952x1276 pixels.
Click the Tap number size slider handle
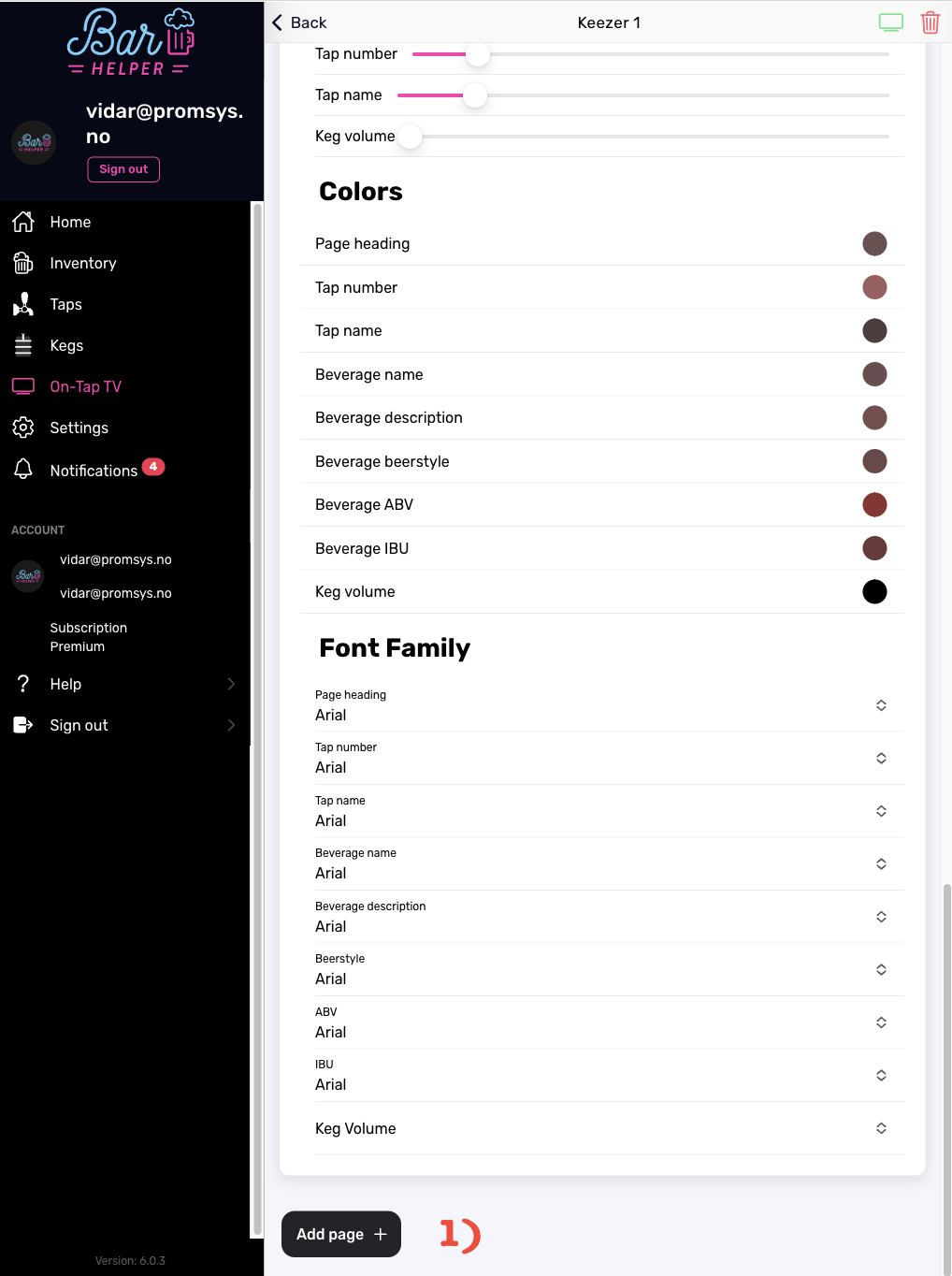click(478, 54)
